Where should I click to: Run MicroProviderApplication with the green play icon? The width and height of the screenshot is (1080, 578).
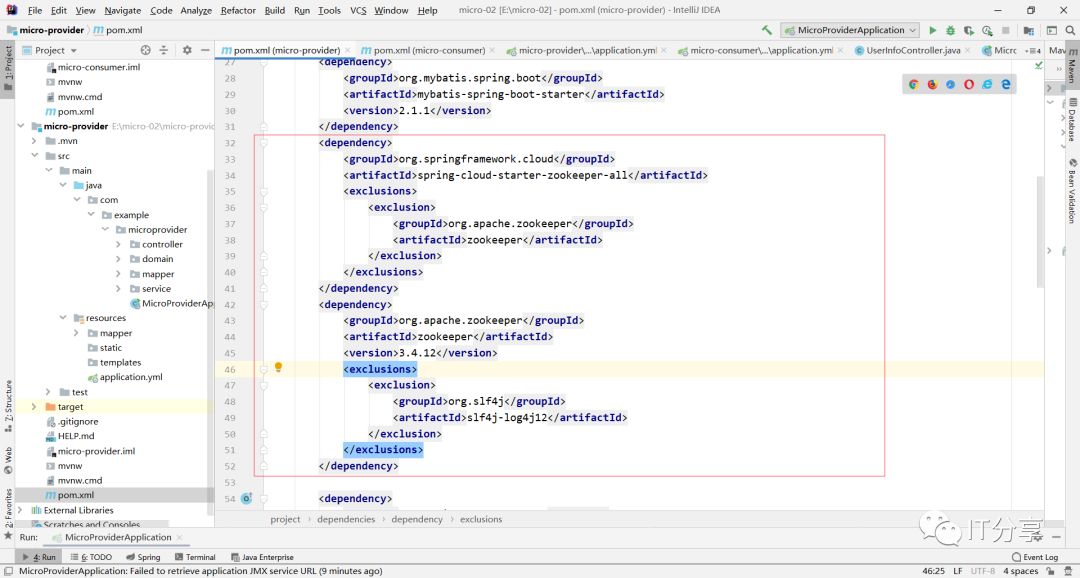pos(933,30)
